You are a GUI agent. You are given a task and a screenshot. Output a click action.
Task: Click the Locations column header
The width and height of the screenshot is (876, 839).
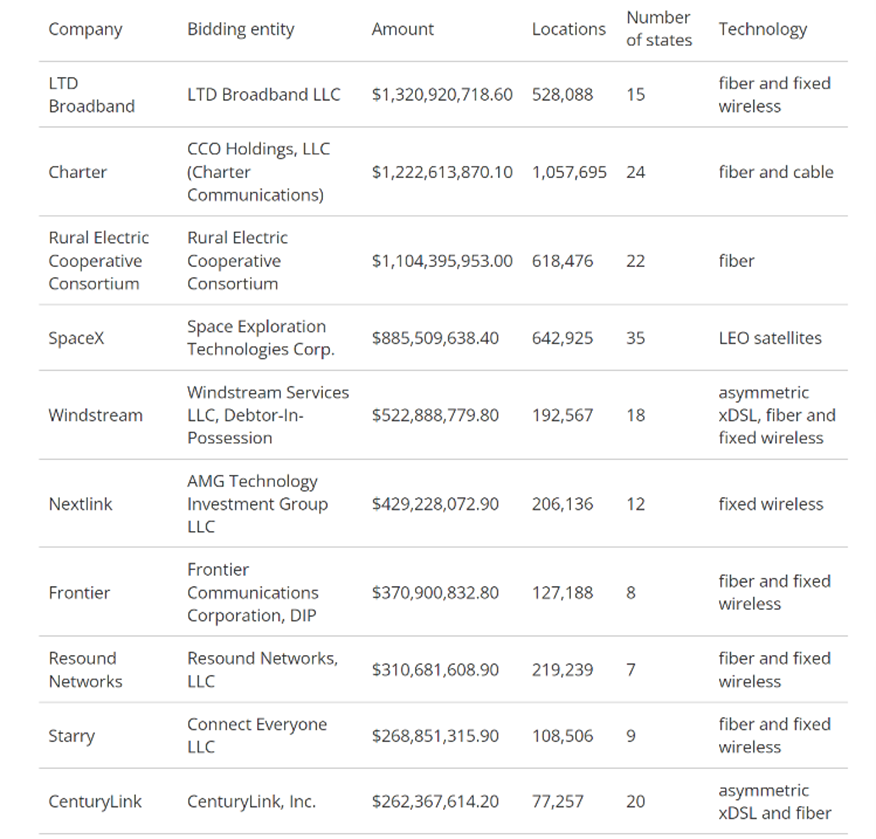point(568,29)
